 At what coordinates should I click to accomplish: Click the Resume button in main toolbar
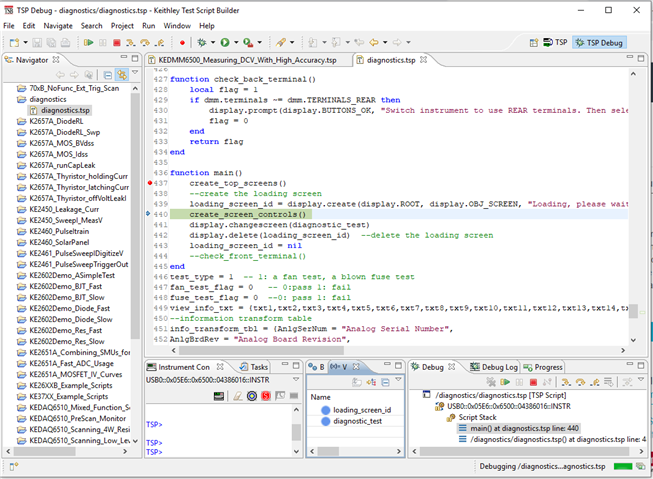coord(88,43)
